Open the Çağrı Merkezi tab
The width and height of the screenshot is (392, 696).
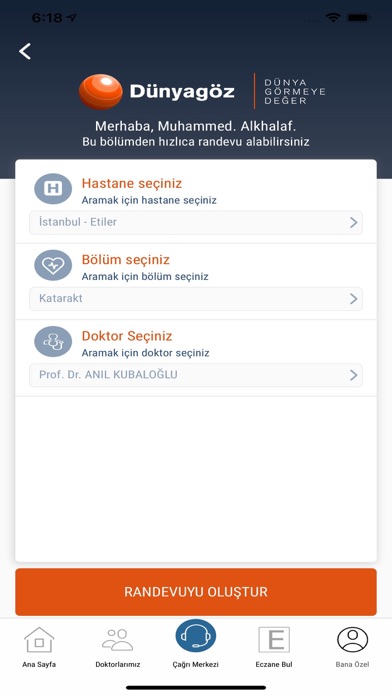click(196, 644)
